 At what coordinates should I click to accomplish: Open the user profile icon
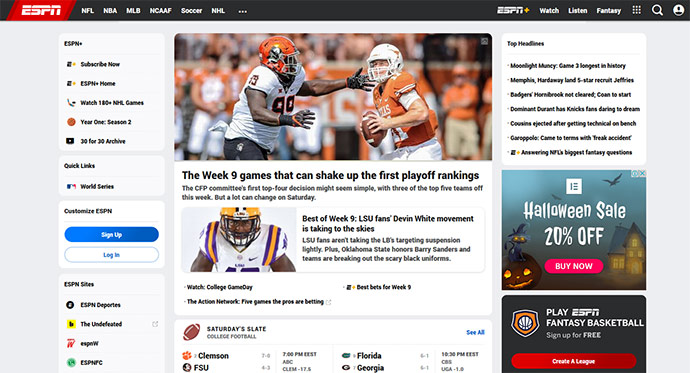[x=679, y=10]
